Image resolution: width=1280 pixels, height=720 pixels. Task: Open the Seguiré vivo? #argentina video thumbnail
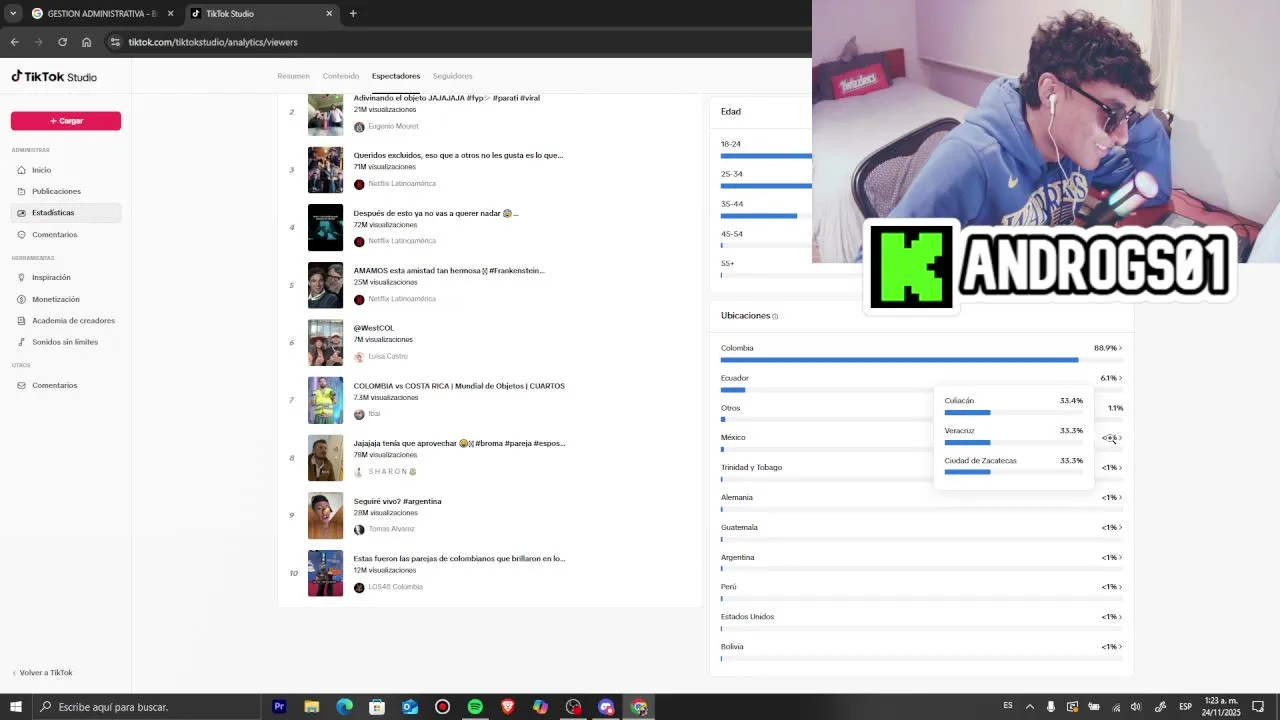click(x=325, y=516)
